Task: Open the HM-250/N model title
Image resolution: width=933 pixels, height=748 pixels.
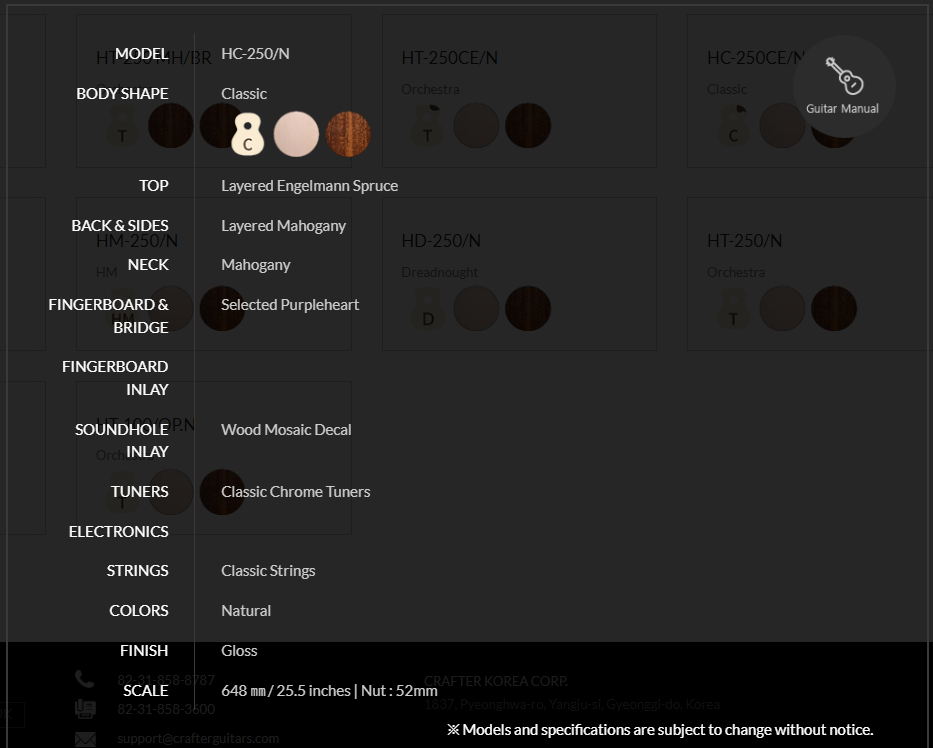Action: click(x=137, y=241)
